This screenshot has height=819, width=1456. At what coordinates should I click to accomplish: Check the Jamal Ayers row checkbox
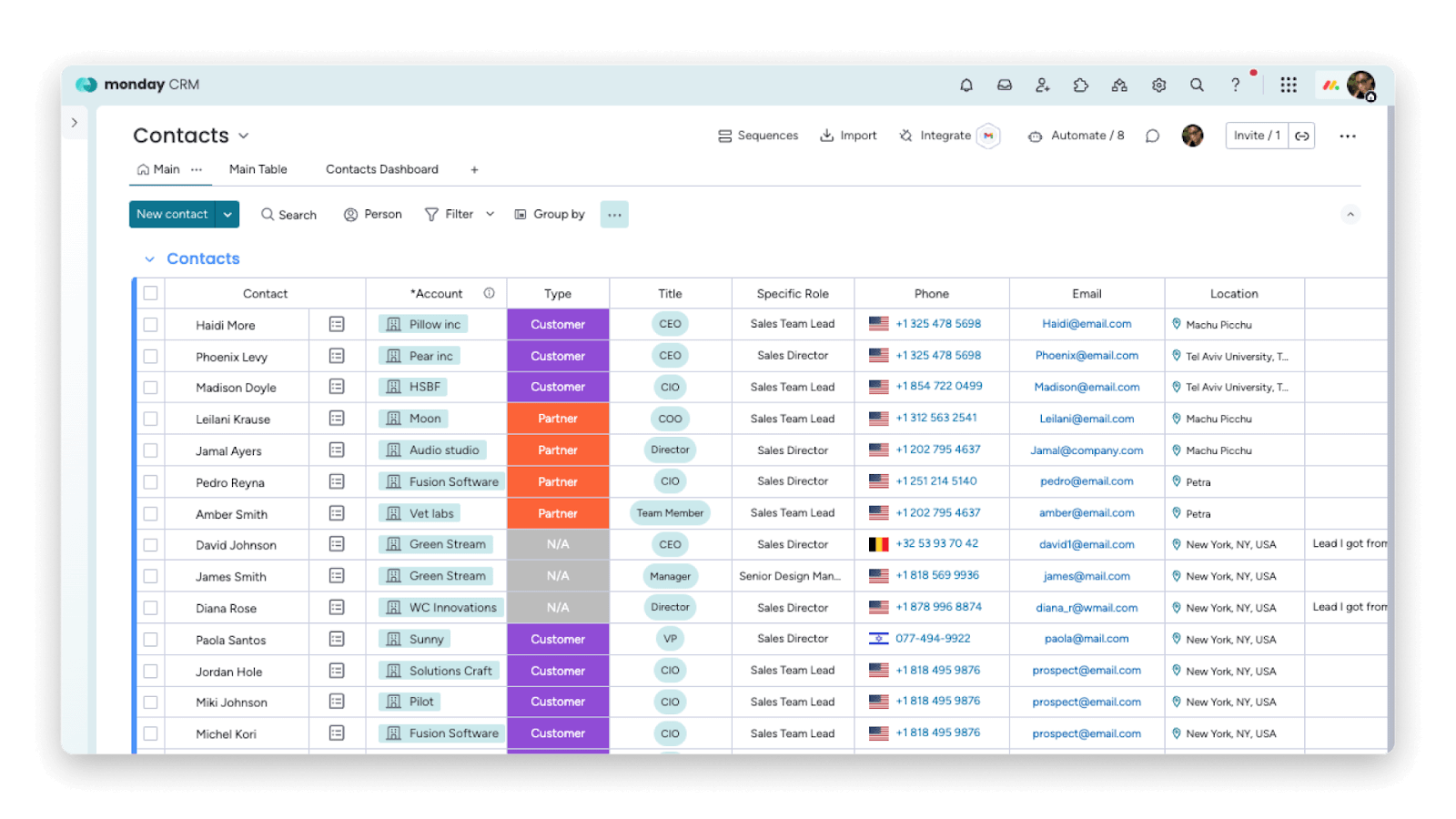pos(150,450)
